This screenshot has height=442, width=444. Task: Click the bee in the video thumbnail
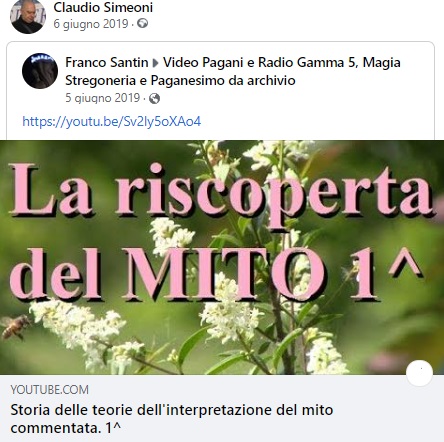[x=15, y=327]
